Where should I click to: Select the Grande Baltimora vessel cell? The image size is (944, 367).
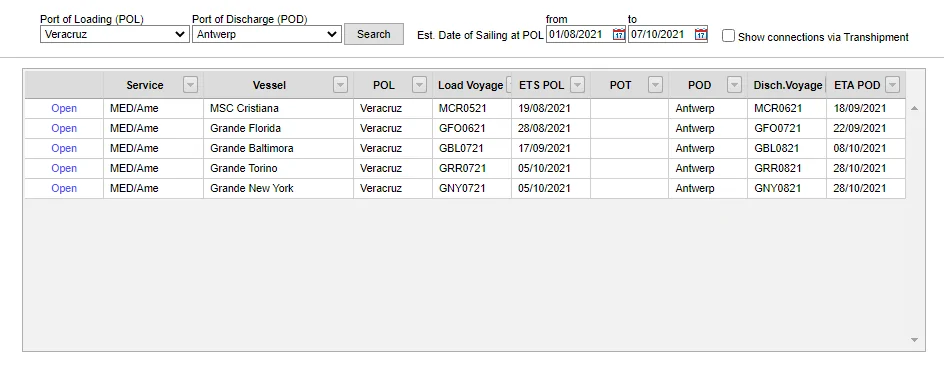coord(278,149)
